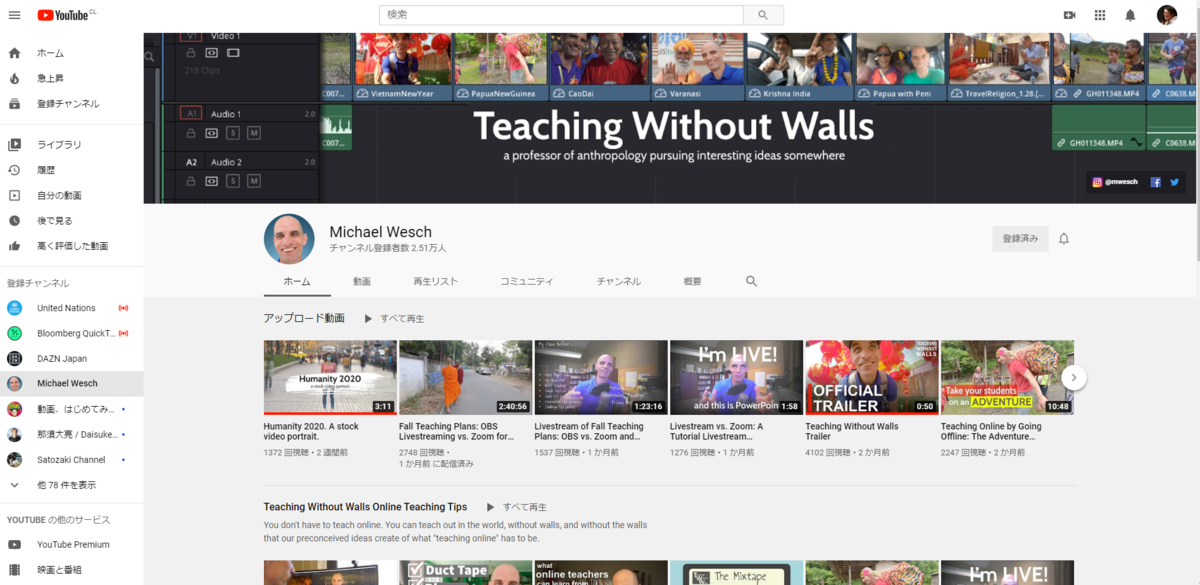This screenshot has height=585, width=1200.
Task: Click the Instagram @mwesch banner link
Action: [1115, 182]
